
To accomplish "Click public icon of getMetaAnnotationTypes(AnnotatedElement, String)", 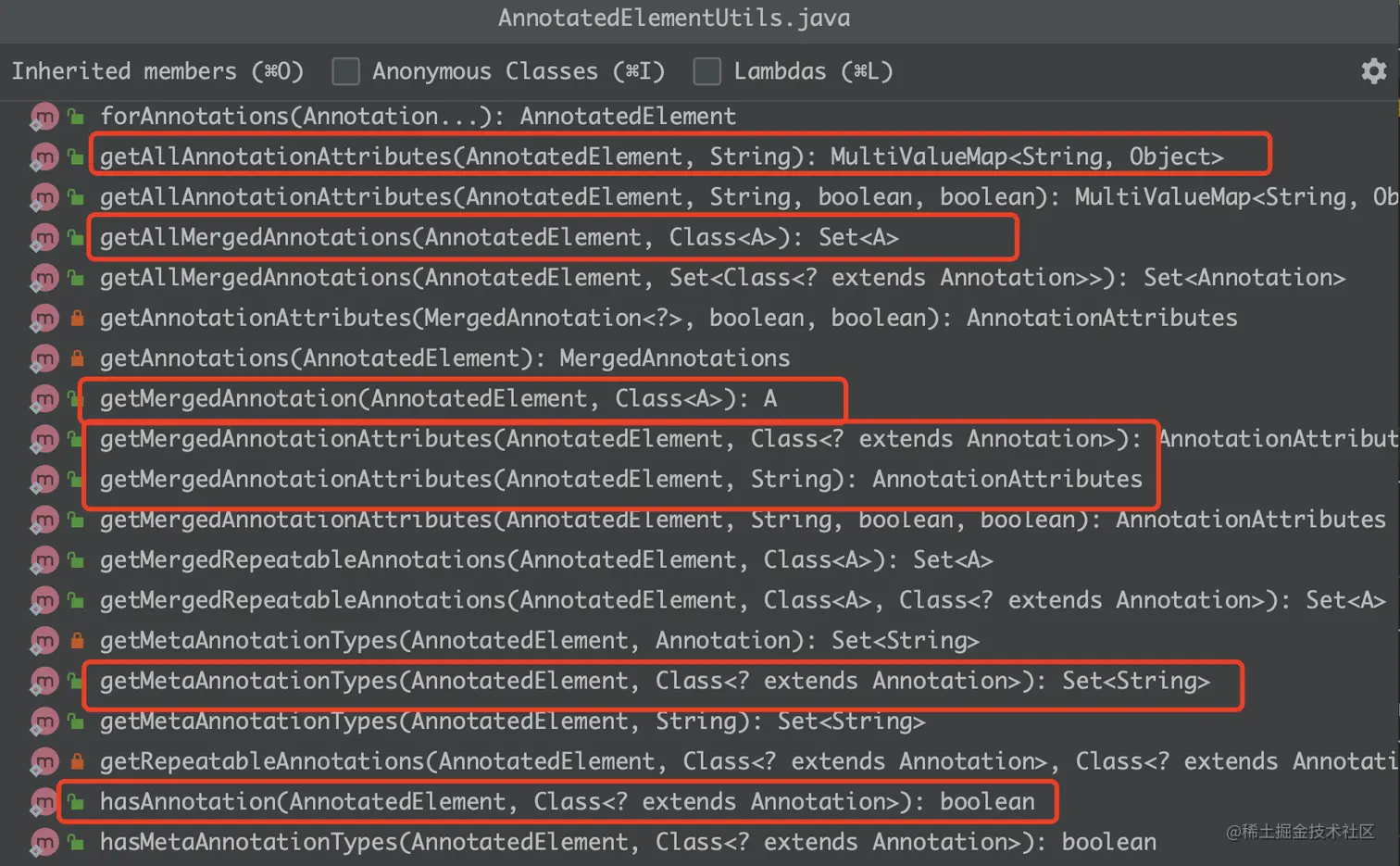I will pos(77,721).
